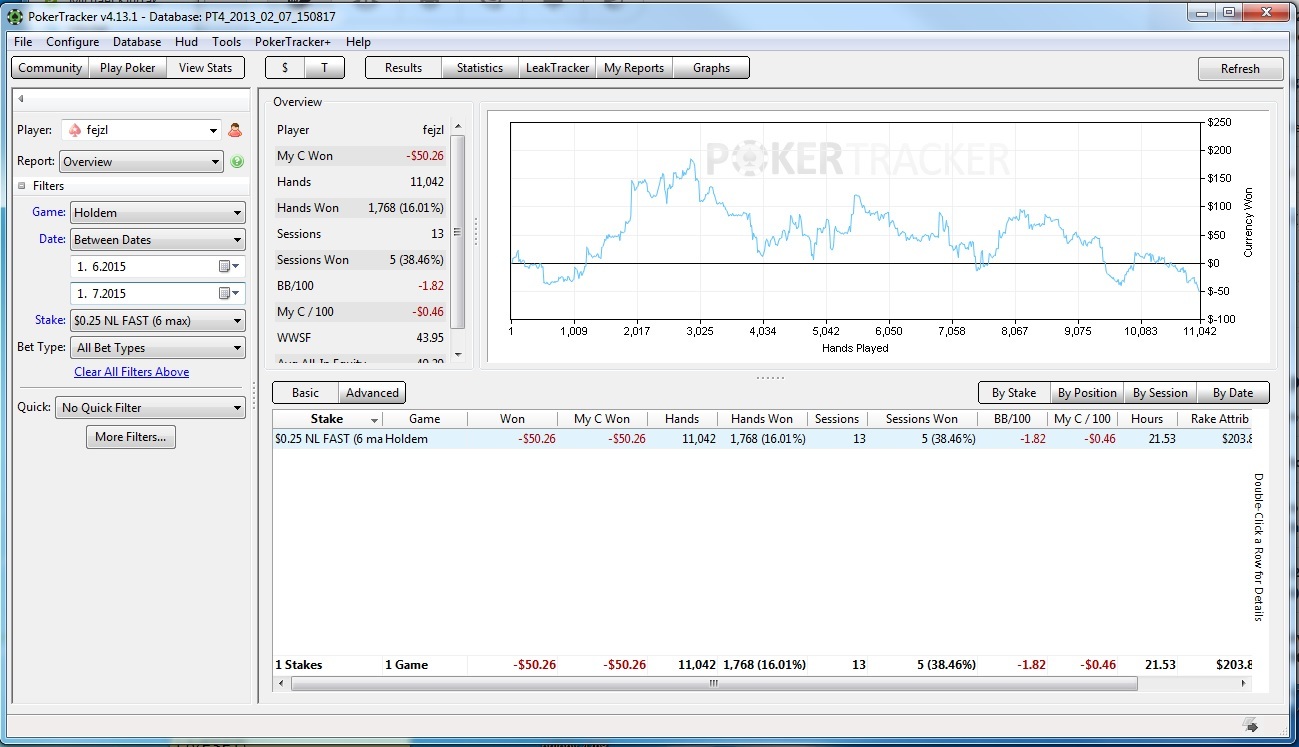Click the Hours column header
1299x747 pixels.
1147,419
